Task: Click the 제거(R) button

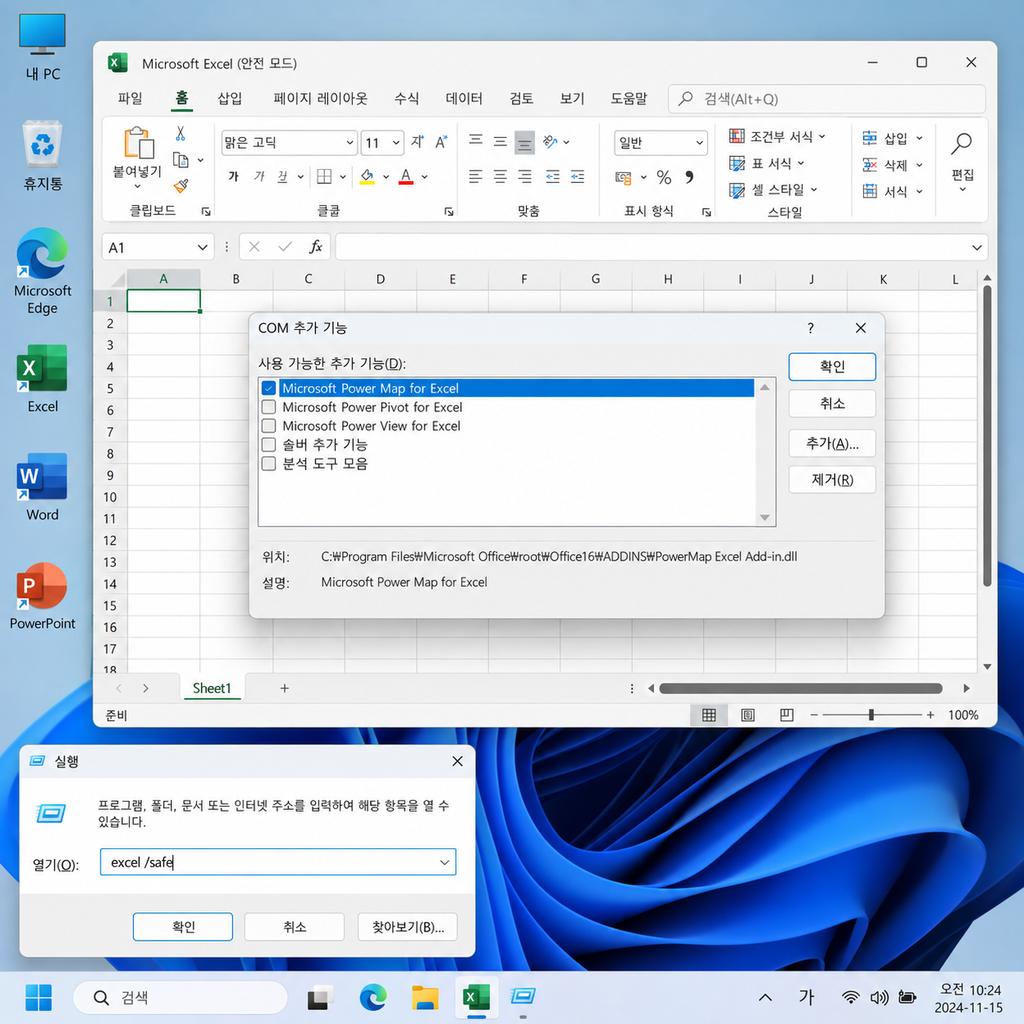Action: (832, 480)
